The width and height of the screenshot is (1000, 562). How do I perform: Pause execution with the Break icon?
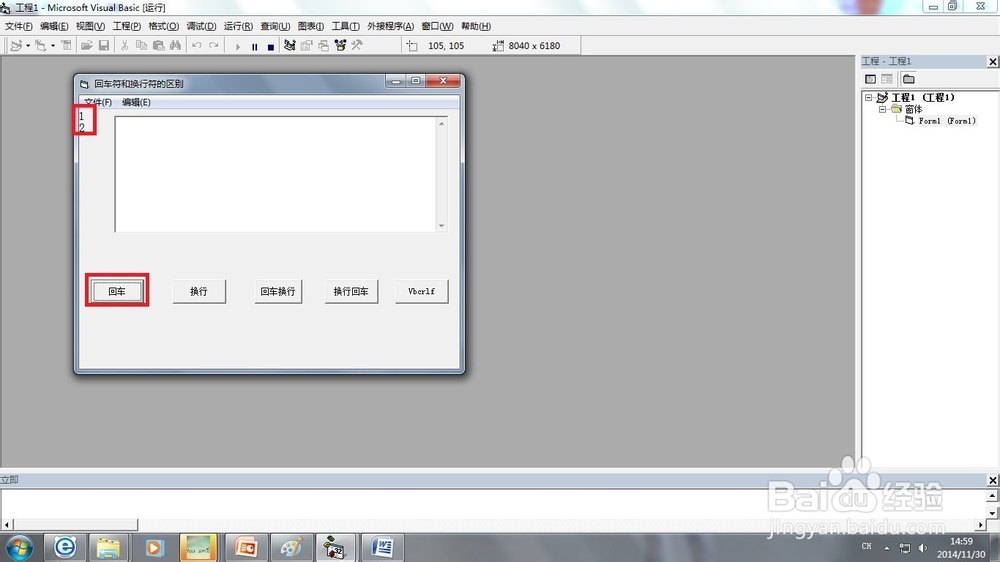(x=254, y=47)
